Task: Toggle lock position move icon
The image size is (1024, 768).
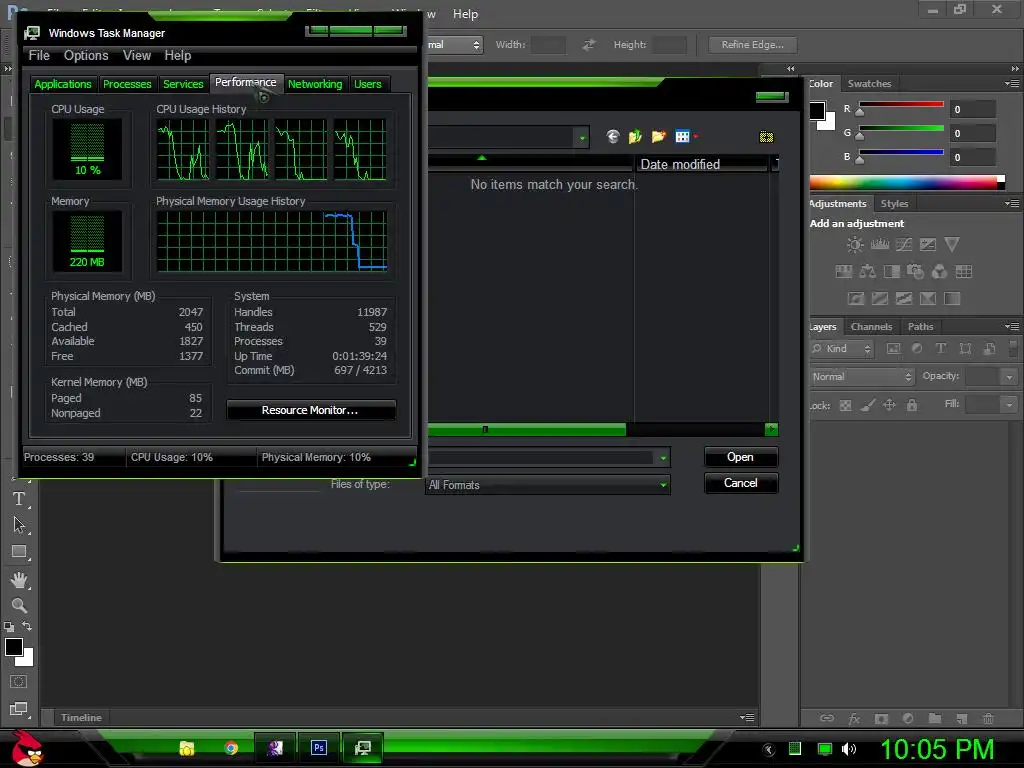Action: pos(889,406)
